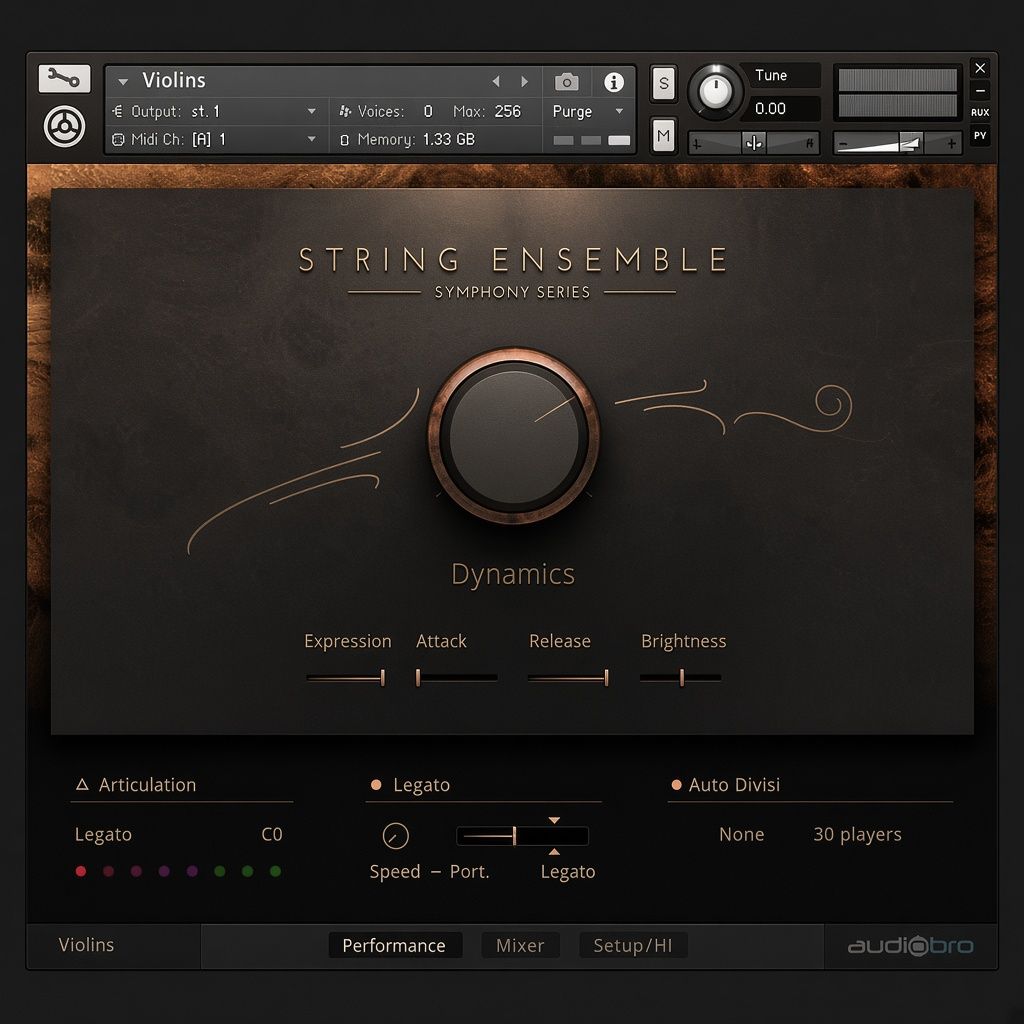Screen dimensions: 1024x1024
Task: Adjust the Brightness slider
Action: [x=680, y=678]
